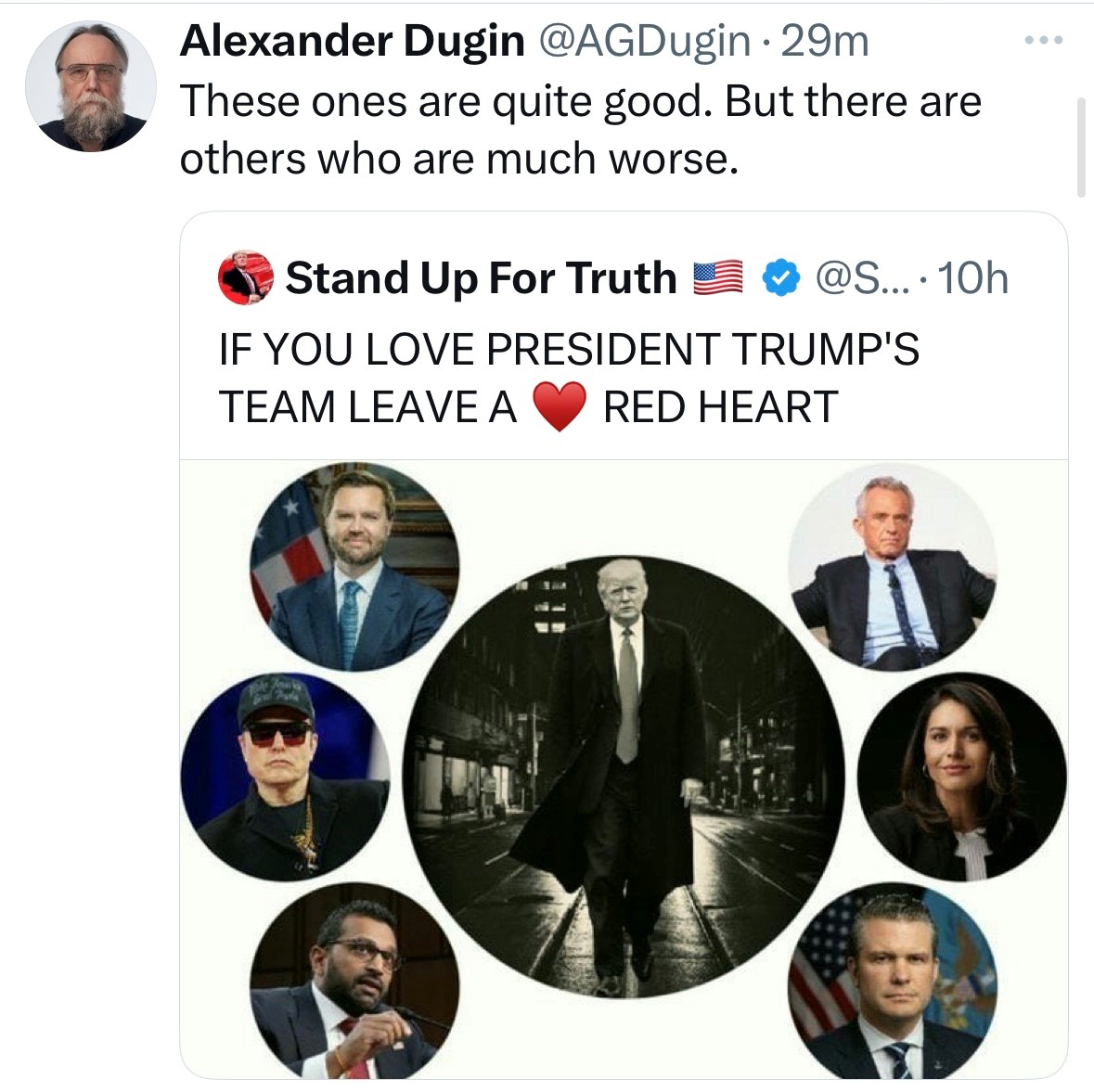
Task: Click the blue verified badge
Action: pos(781,276)
